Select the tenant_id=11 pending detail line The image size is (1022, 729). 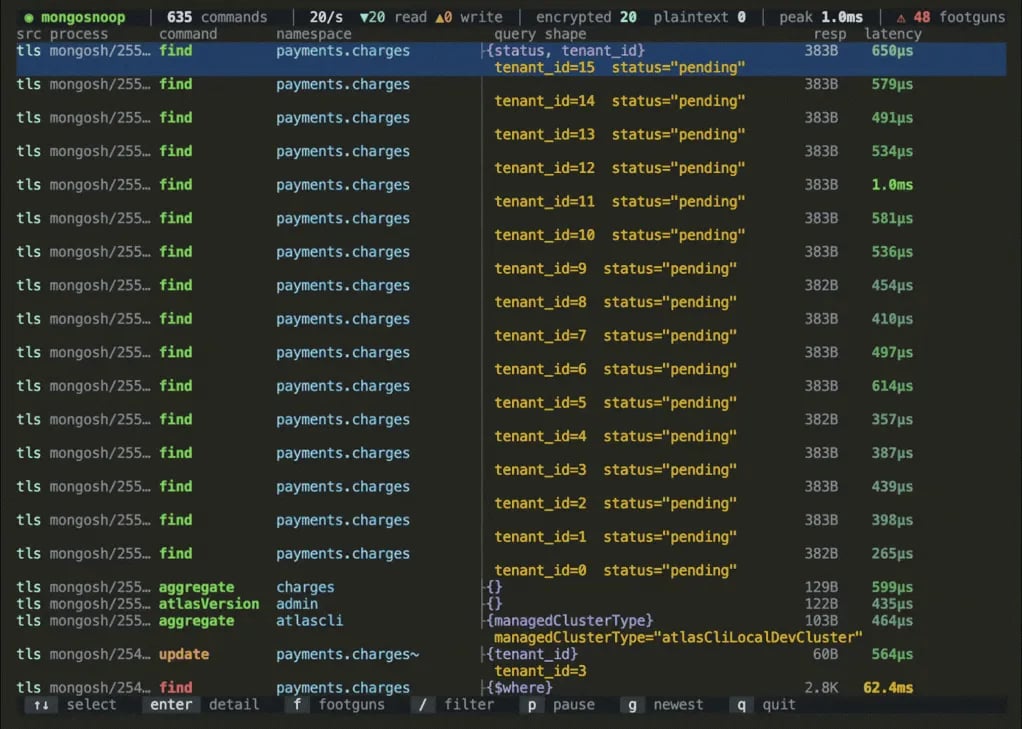pyautogui.click(x=619, y=201)
